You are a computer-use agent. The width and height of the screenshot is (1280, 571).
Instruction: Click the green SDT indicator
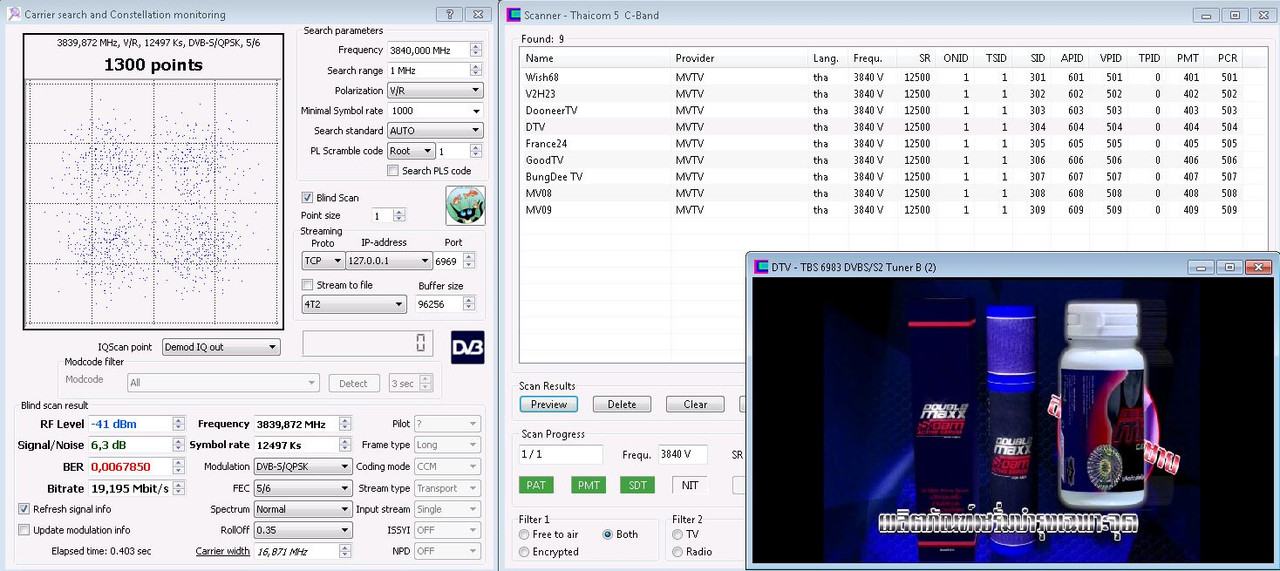(637, 485)
